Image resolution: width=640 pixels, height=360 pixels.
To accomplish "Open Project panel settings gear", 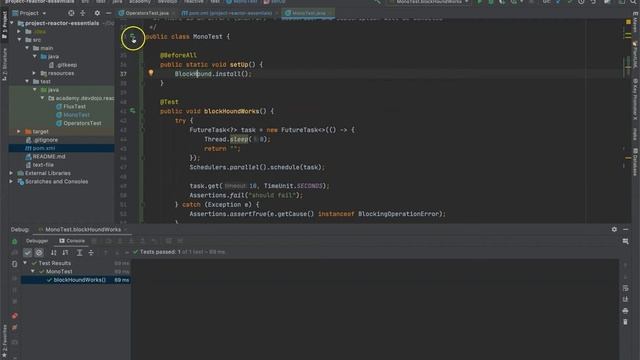I will pos(97,13).
